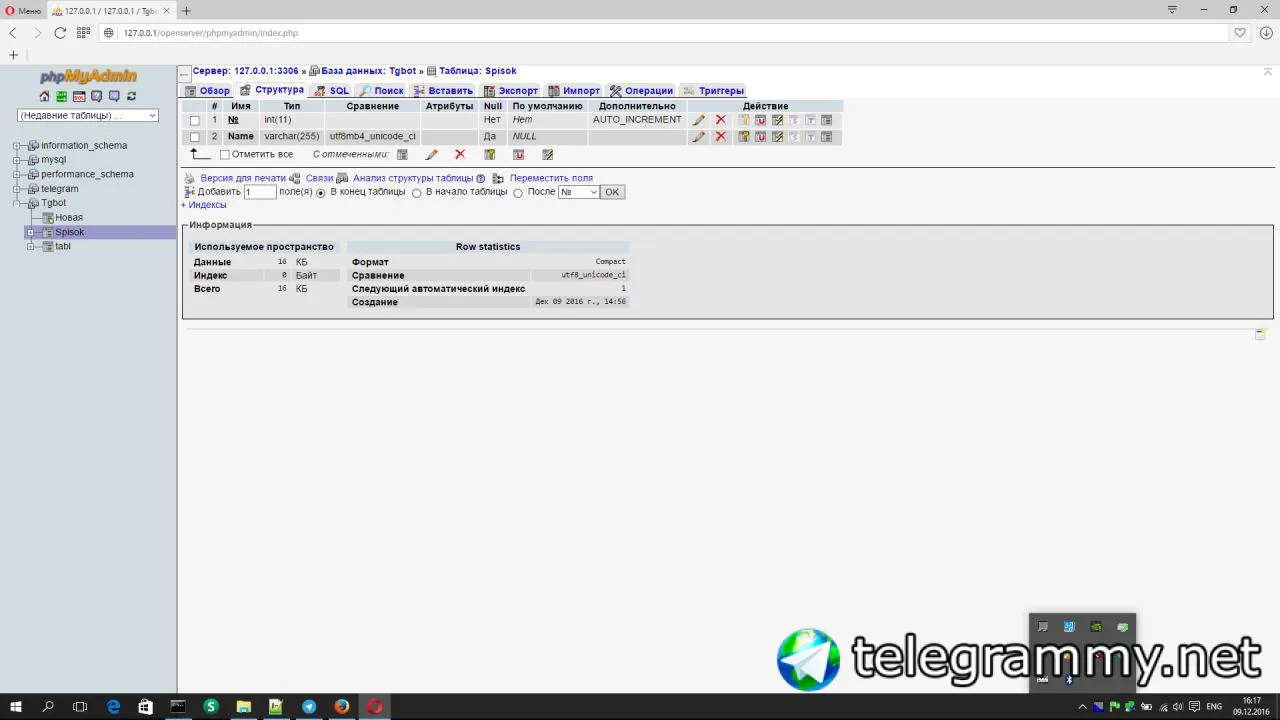Open the SQL query window icon in sidebar
This screenshot has width=1280, height=720.
[x=79, y=96]
